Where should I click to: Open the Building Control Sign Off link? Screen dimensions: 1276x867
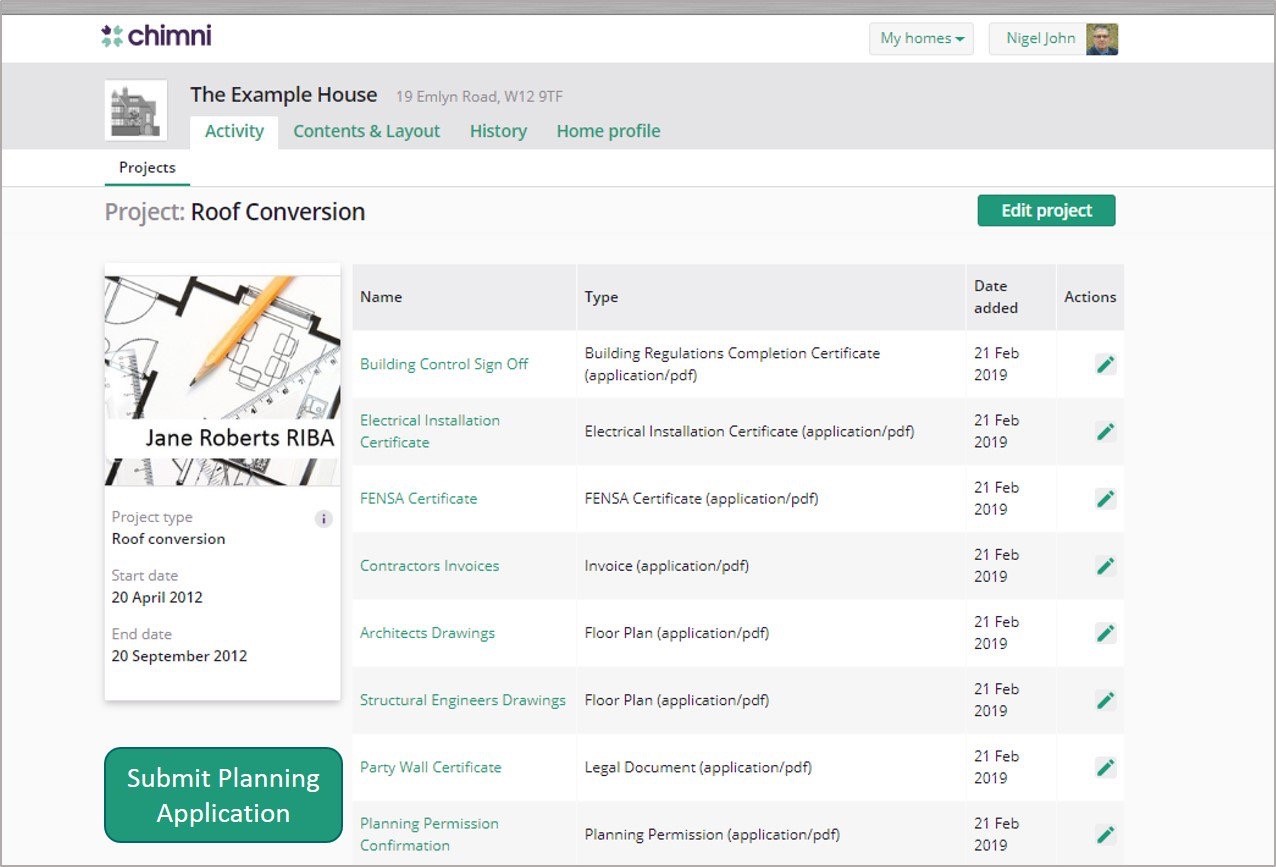pos(444,364)
